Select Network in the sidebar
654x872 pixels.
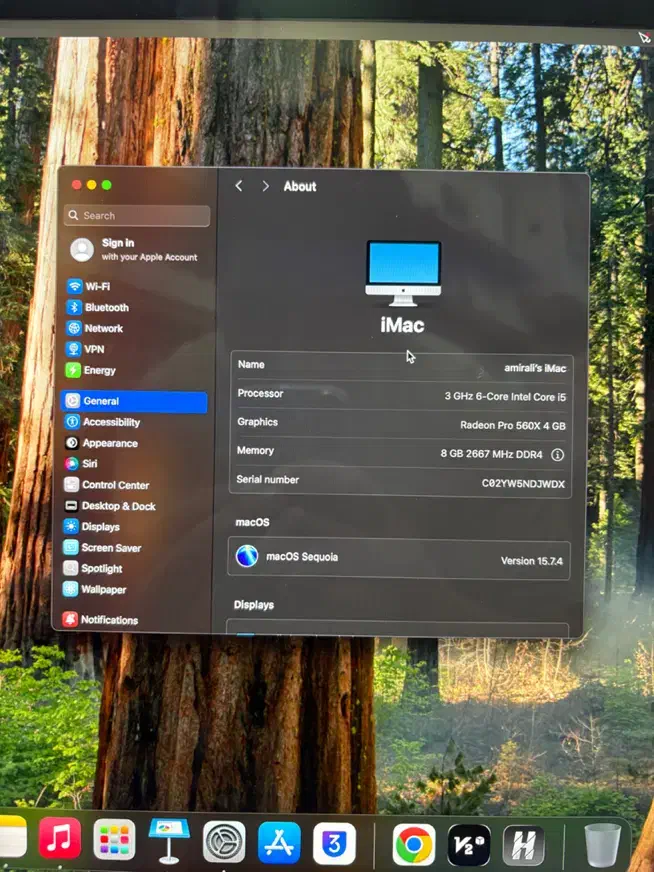tap(95, 328)
